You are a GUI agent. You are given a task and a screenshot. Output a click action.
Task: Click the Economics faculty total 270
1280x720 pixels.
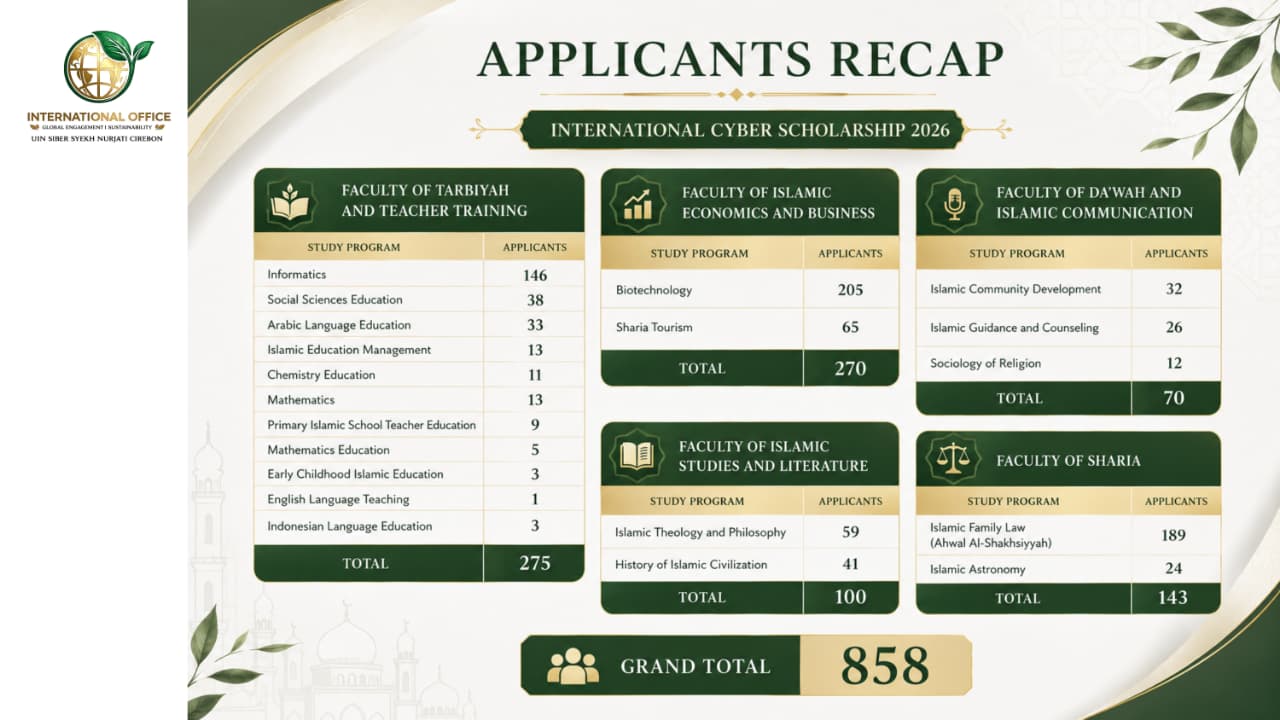[851, 368]
